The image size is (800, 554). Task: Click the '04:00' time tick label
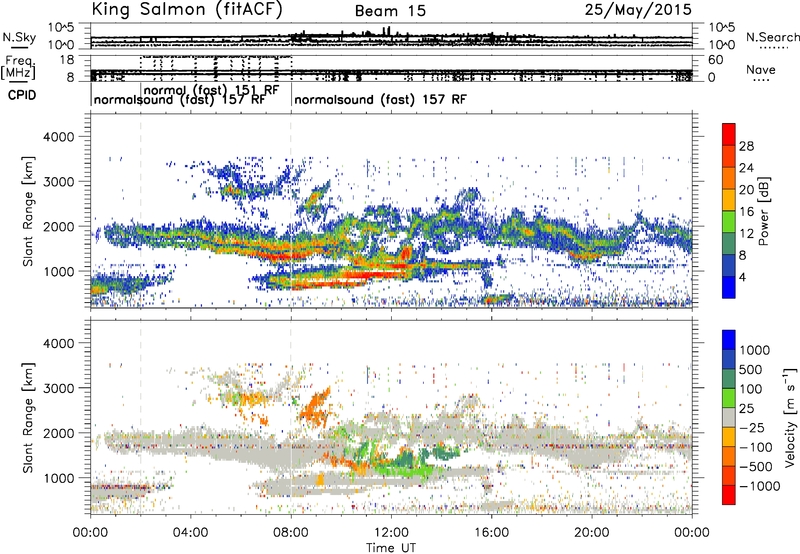191,533
